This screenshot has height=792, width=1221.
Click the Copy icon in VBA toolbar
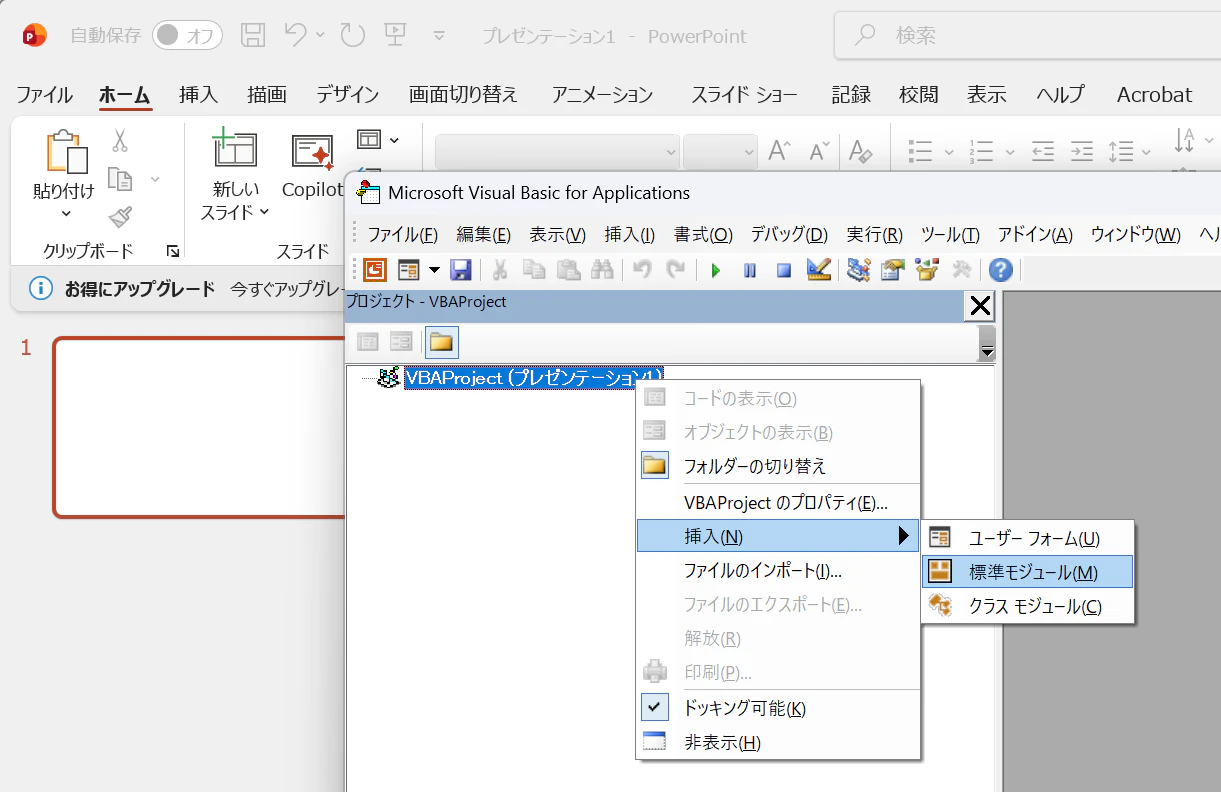click(x=534, y=270)
